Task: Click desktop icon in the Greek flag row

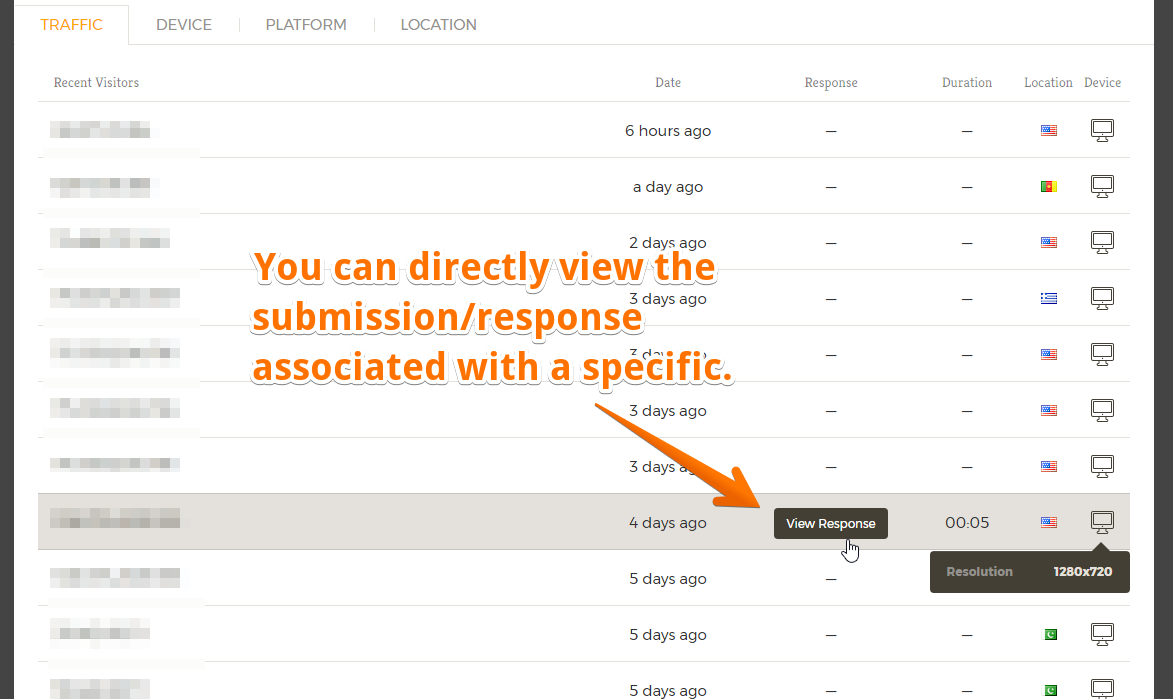Action: tap(1102, 298)
